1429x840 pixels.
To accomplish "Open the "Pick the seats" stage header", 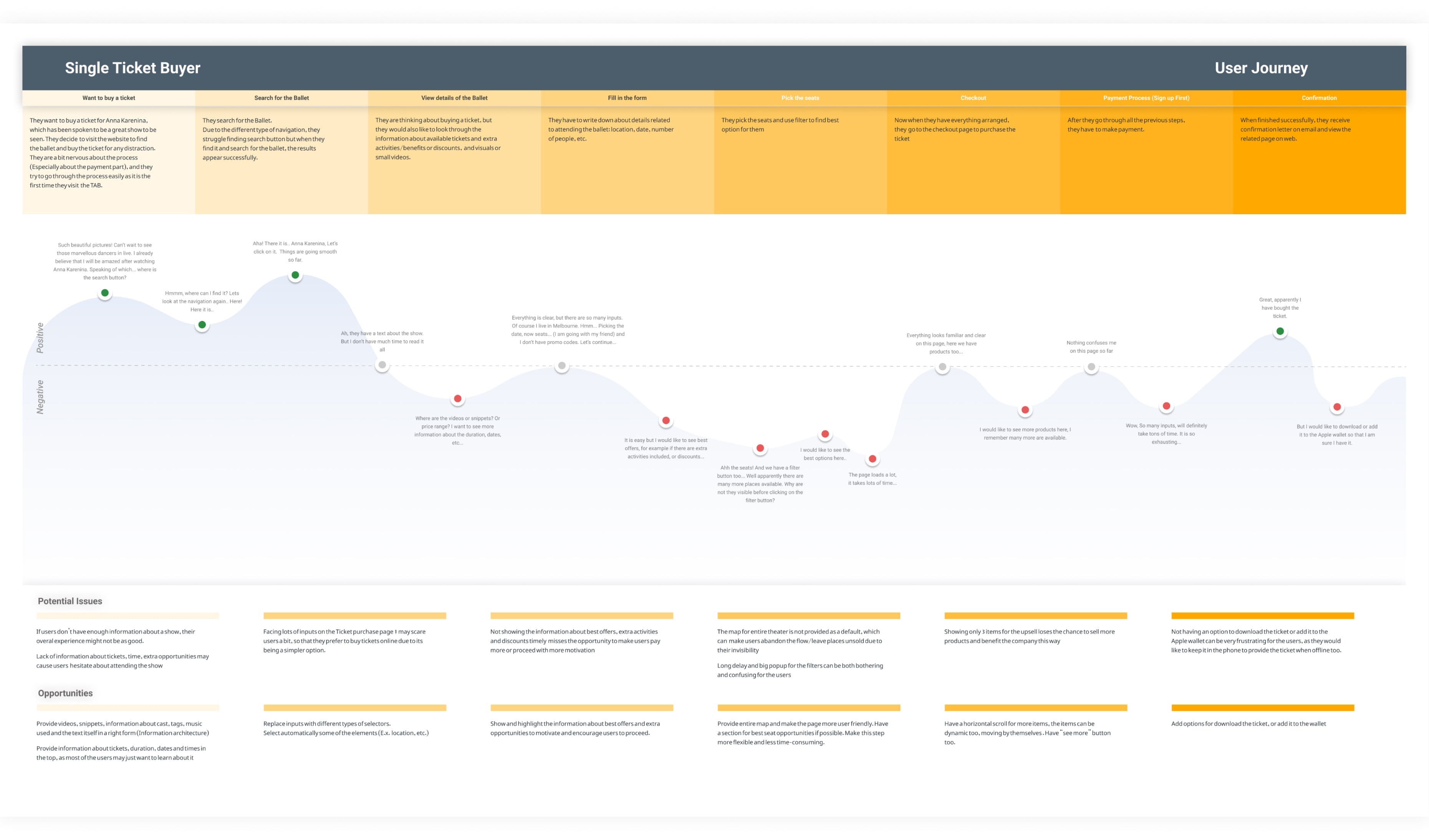I will (x=800, y=98).
